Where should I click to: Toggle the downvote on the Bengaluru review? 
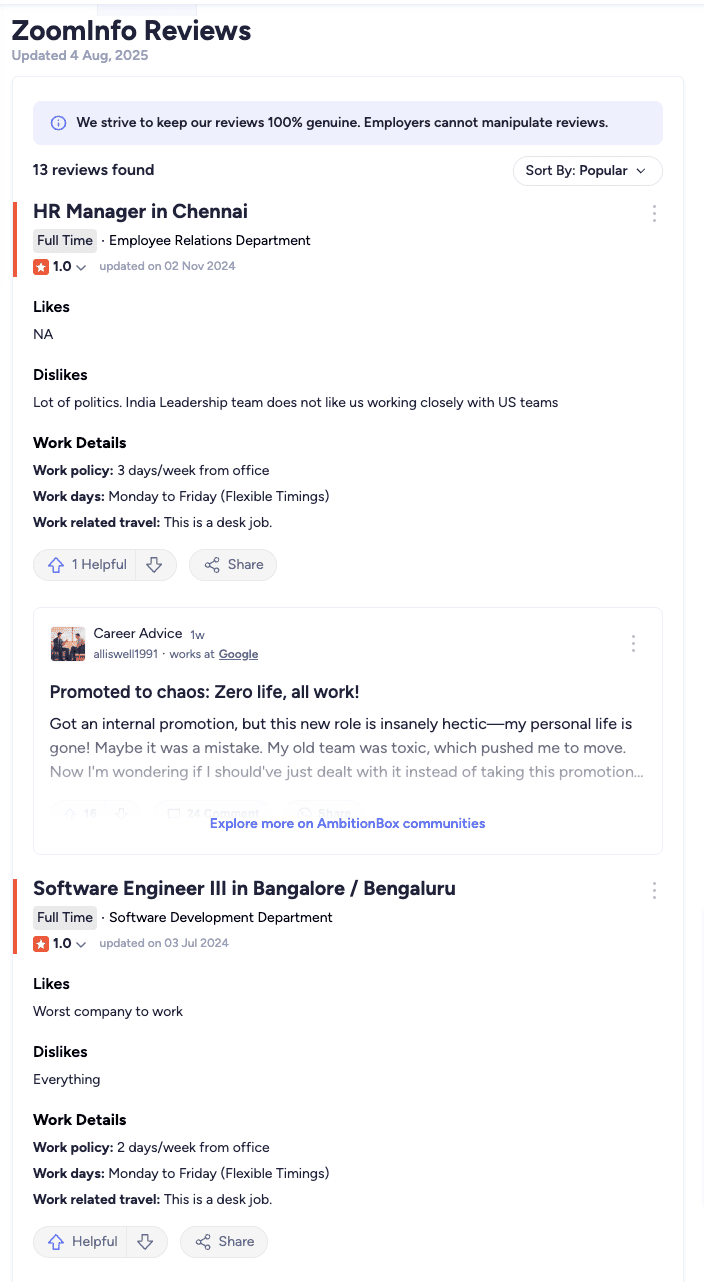[x=146, y=1241]
